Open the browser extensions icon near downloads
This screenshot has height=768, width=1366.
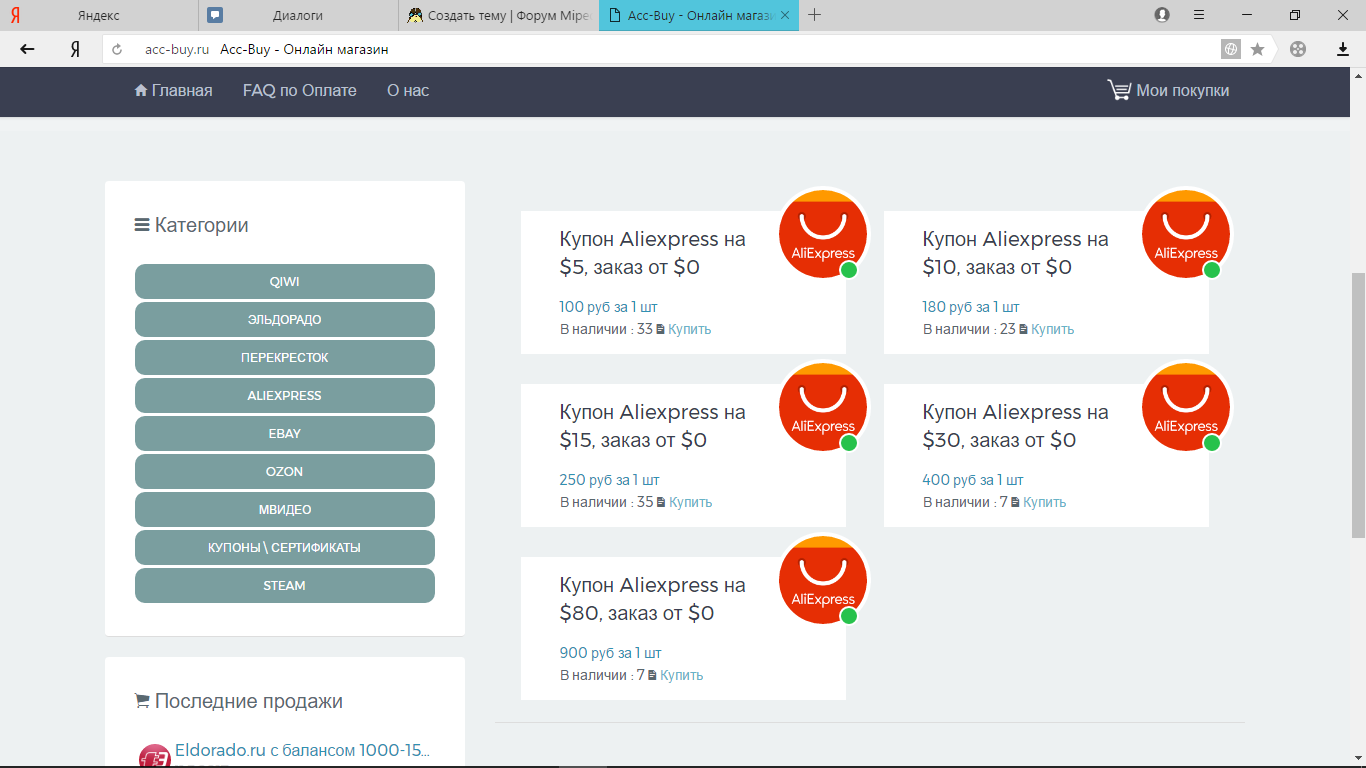pos(1298,49)
